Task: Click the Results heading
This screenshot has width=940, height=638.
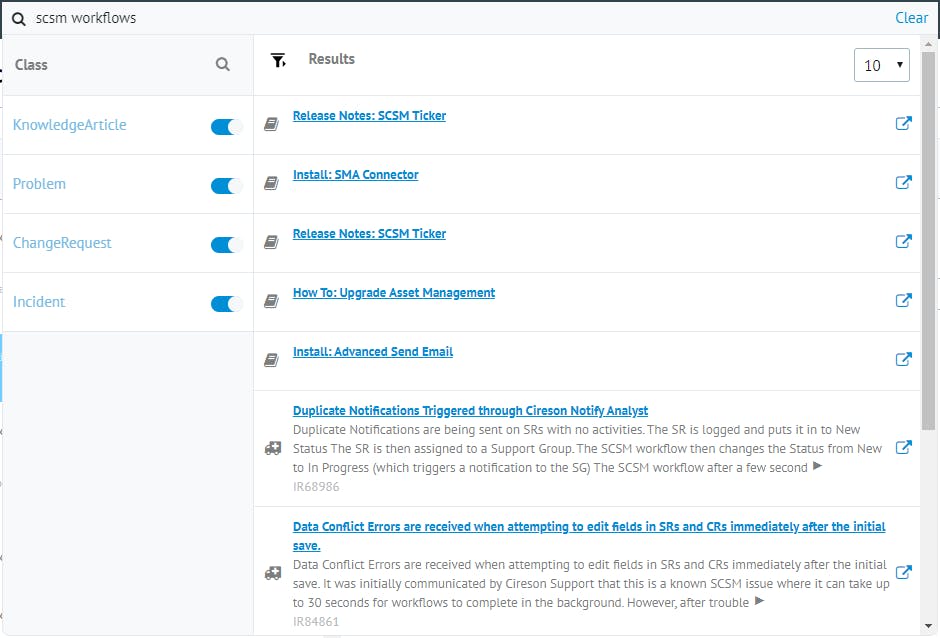Action: 332,59
